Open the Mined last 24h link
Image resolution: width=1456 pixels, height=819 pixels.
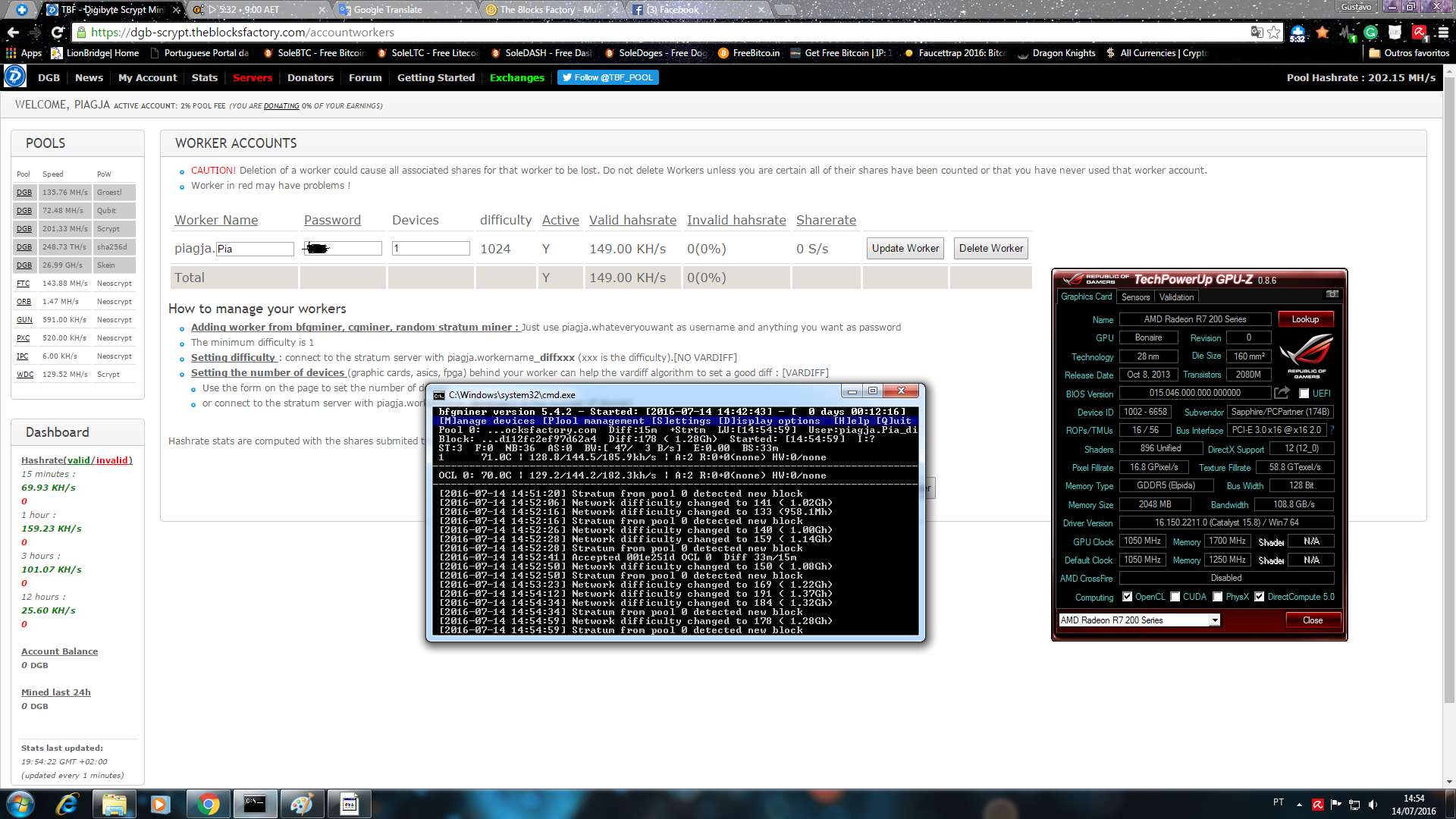click(x=55, y=692)
